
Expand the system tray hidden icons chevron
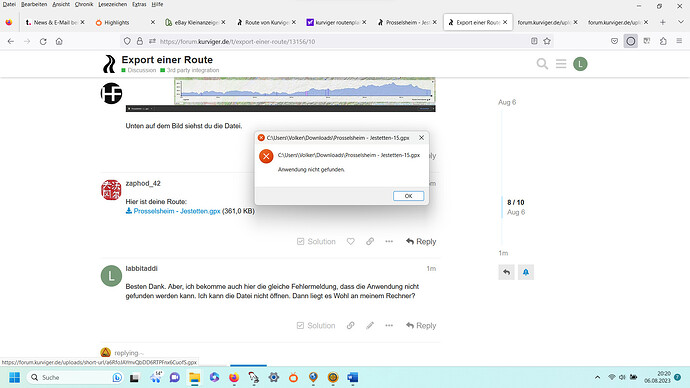point(597,377)
